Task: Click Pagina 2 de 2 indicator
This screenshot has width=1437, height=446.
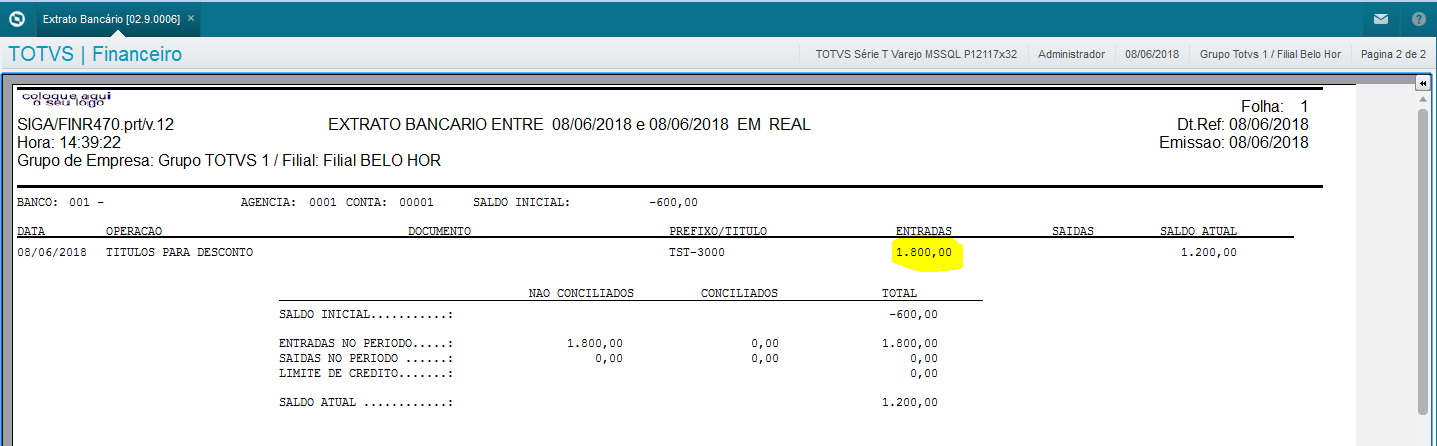Action: 1393,54
